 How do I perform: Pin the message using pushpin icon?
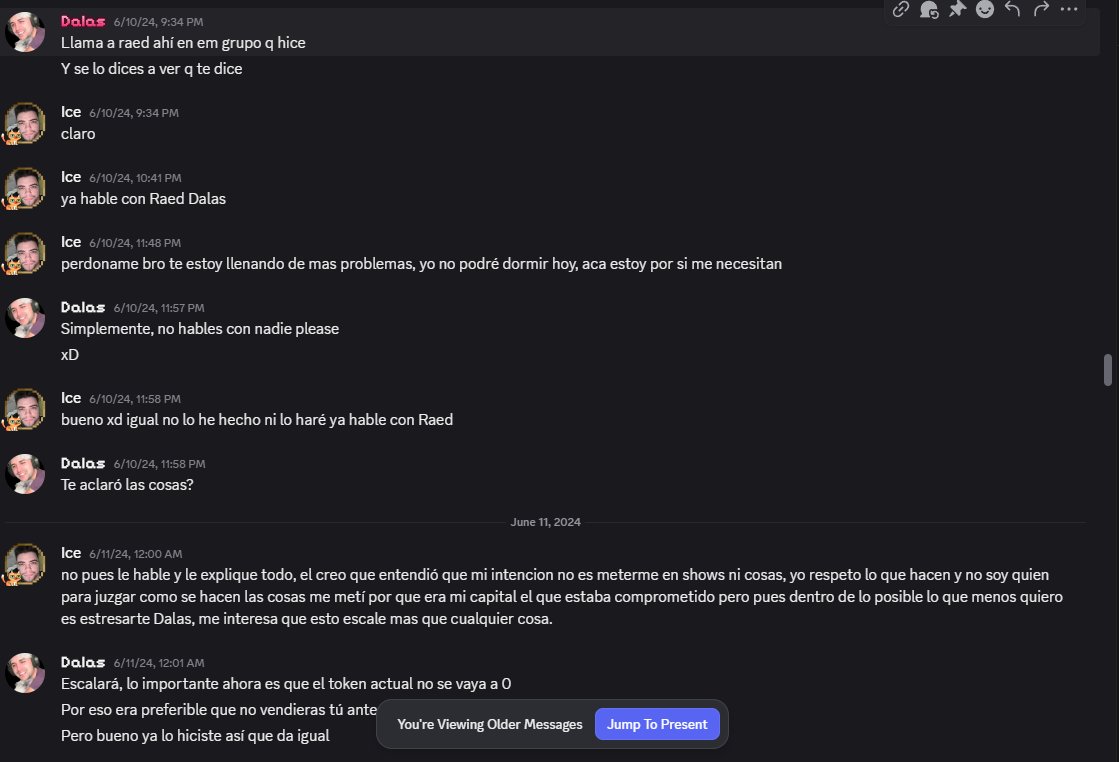click(x=957, y=9)
